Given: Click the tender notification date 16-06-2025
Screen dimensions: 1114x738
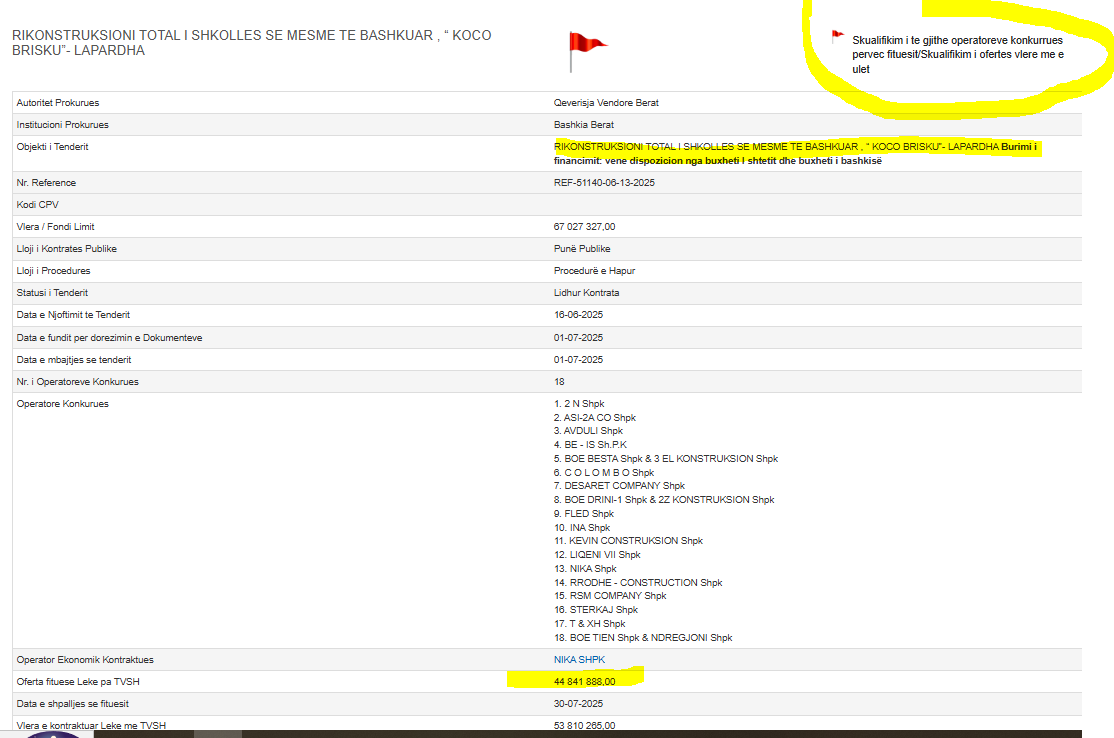Looking at the screenshot, I should pyautogui.click(x=578, y=315).
